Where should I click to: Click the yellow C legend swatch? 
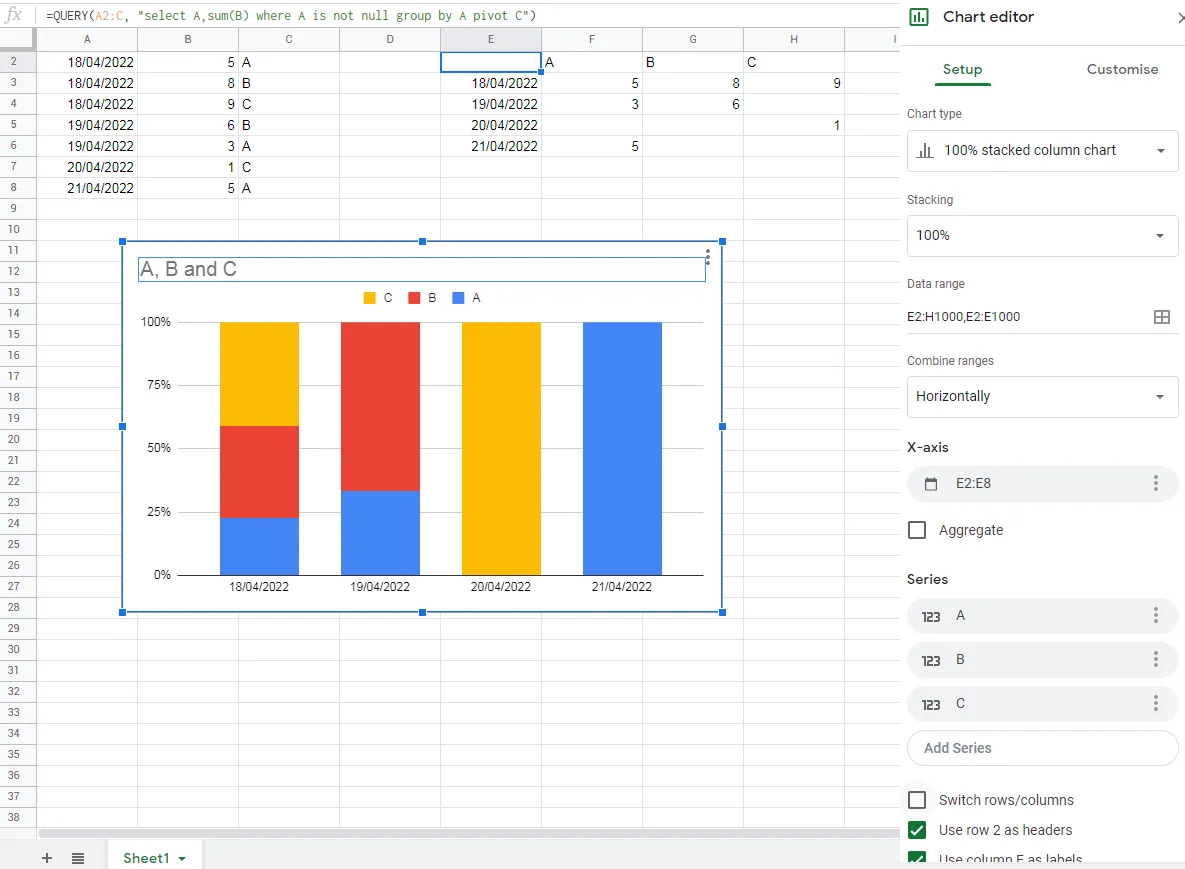point(370,298)
